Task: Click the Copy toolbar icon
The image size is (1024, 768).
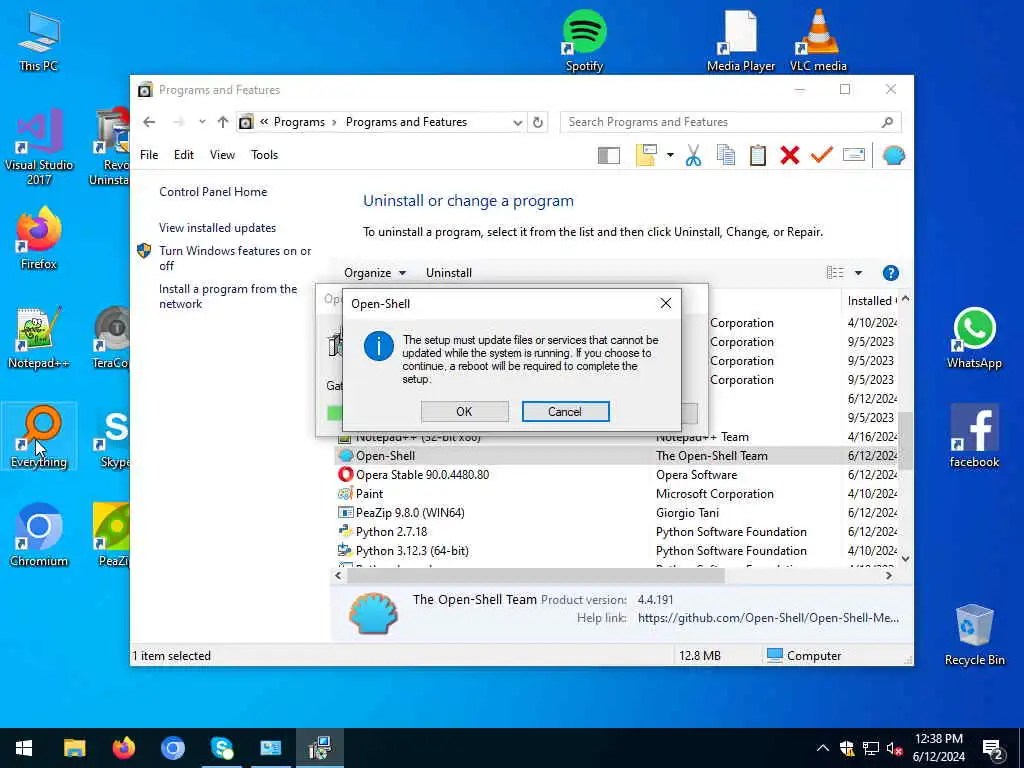Action: click(x=726, y=155)
